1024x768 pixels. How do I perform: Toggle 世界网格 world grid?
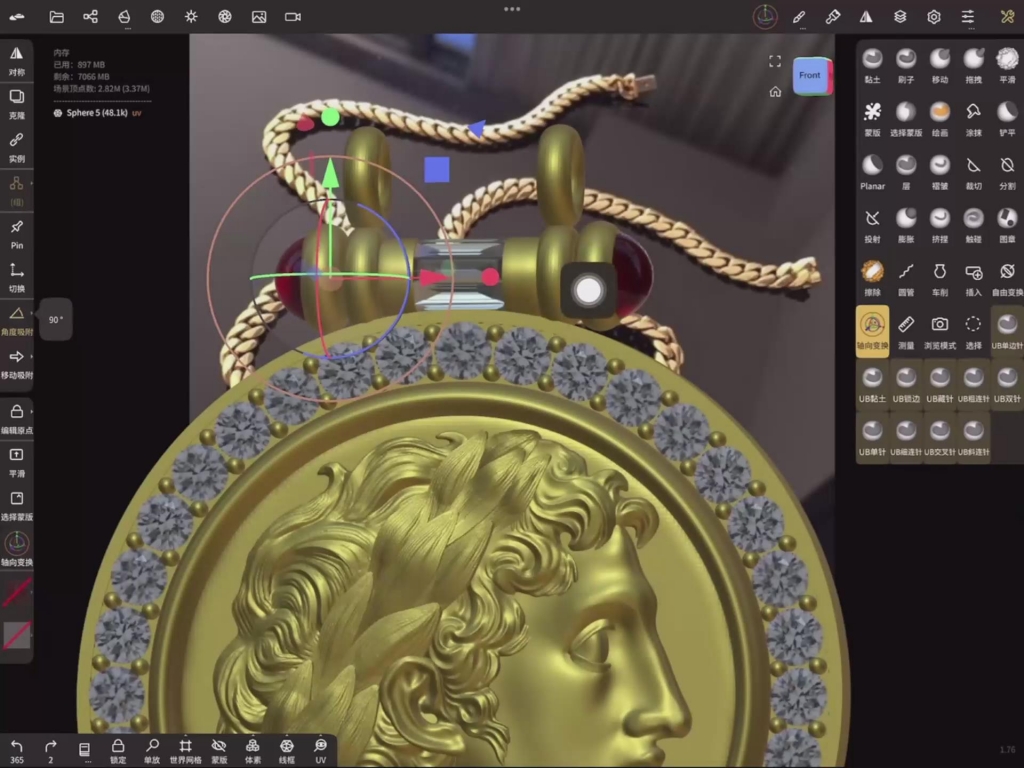[185, 751]
